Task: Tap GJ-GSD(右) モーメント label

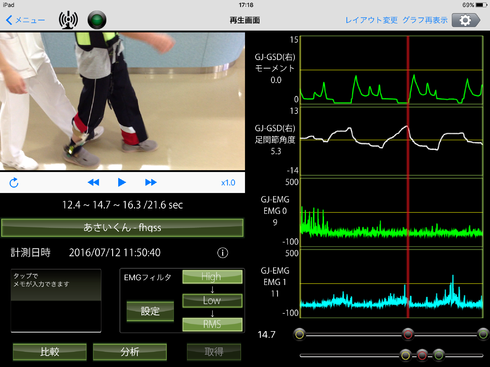Action: [275, 63]
